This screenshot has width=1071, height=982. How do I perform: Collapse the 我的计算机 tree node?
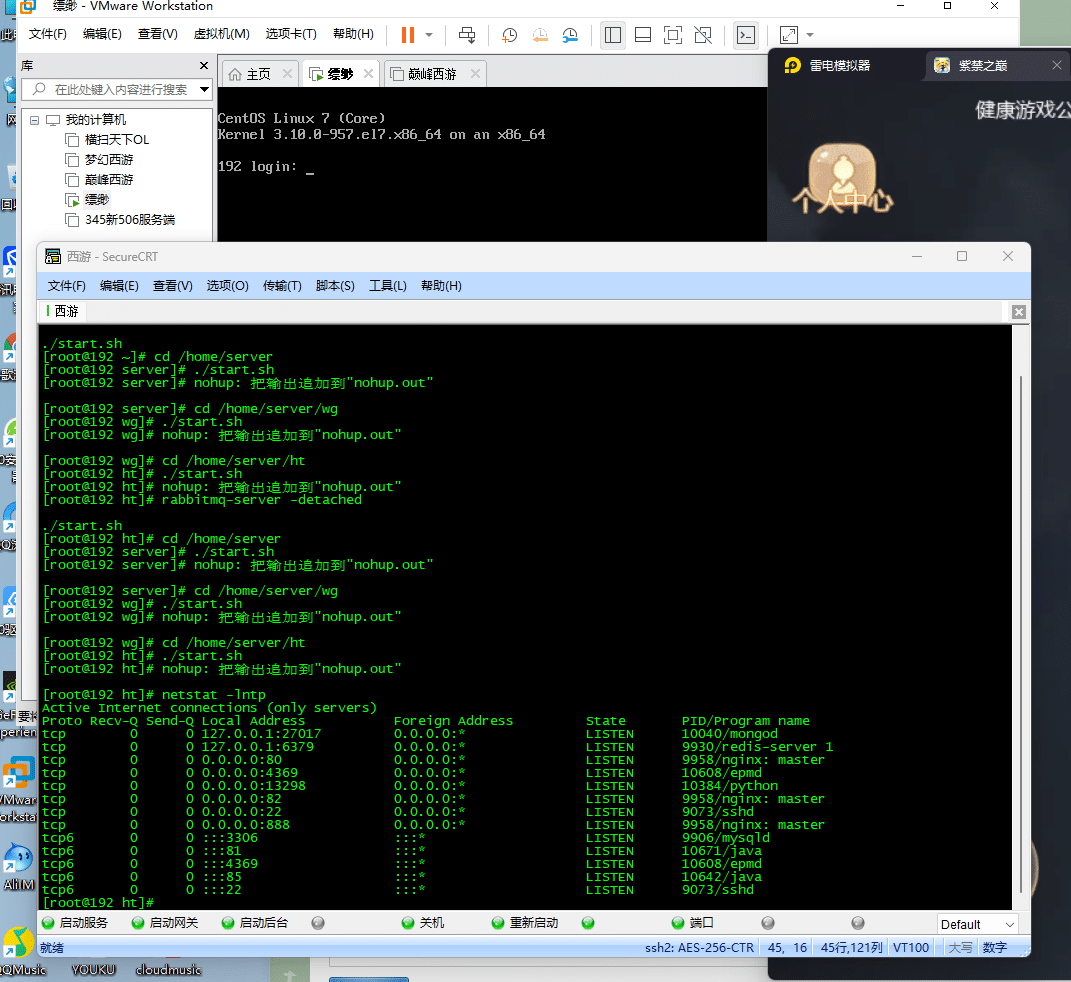click(x=34, y=120)
